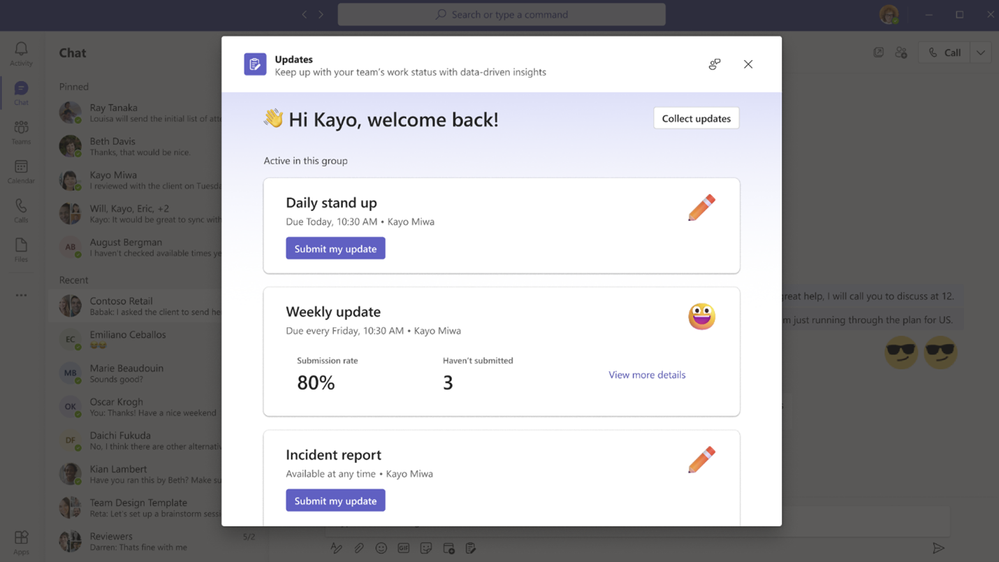Click the Updates app icon in the compose bar
The image size is (999, 562).
point(471,548)
